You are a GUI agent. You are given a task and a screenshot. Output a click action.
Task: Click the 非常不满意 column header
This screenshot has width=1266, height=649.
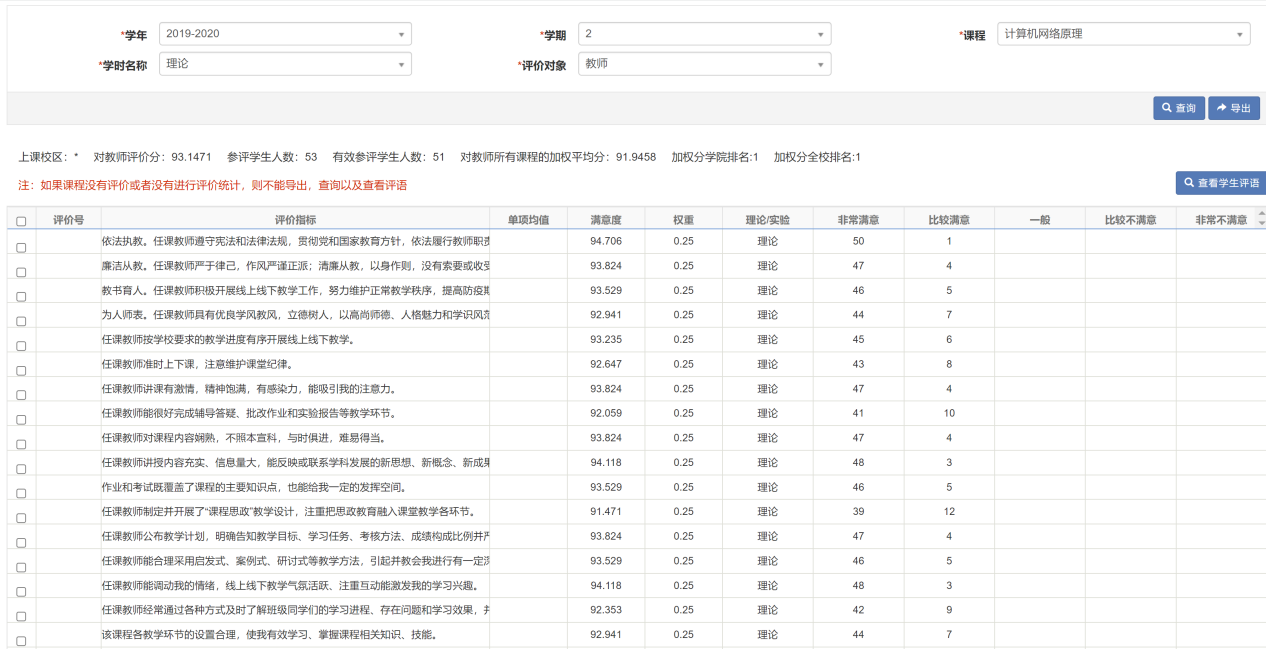pyautogui.click(x=1216, y=219)
